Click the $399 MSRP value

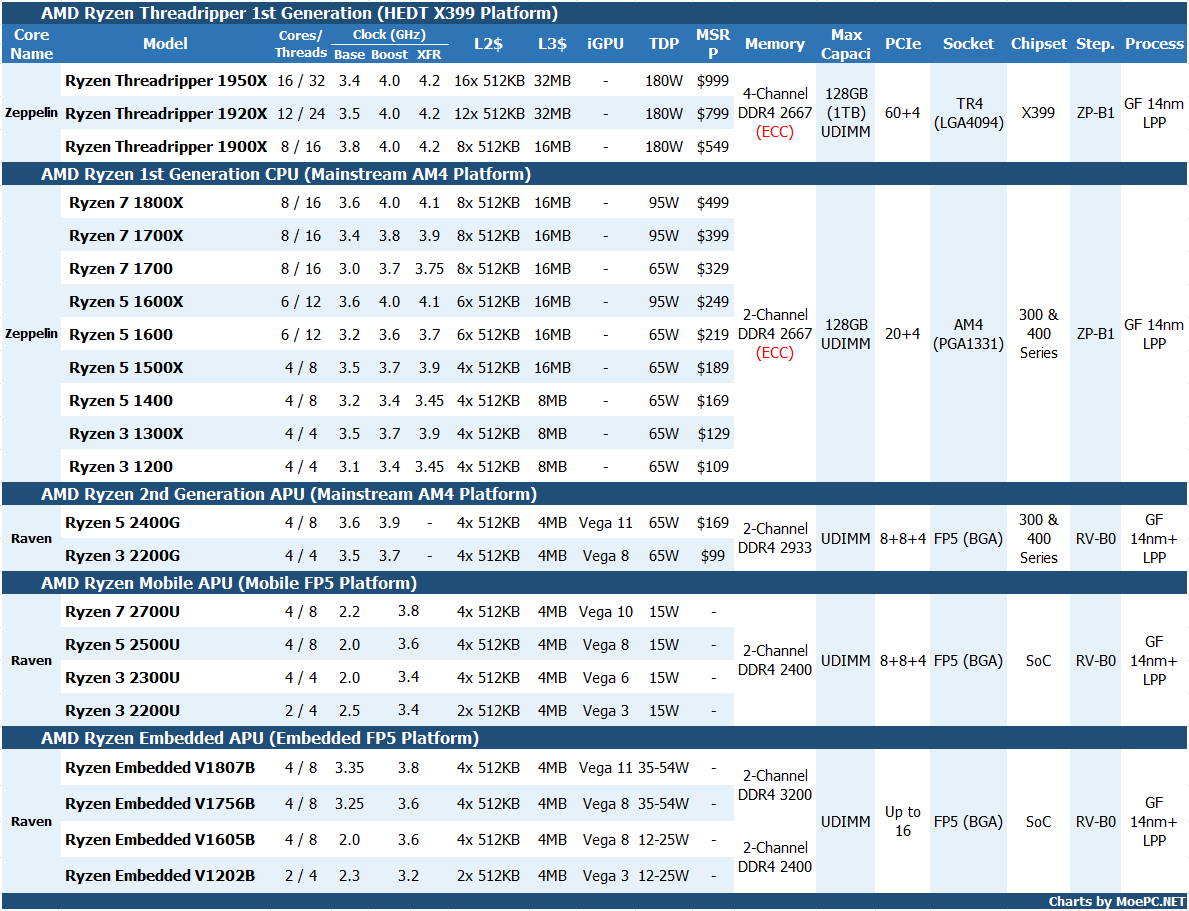[x=713, y=236]
